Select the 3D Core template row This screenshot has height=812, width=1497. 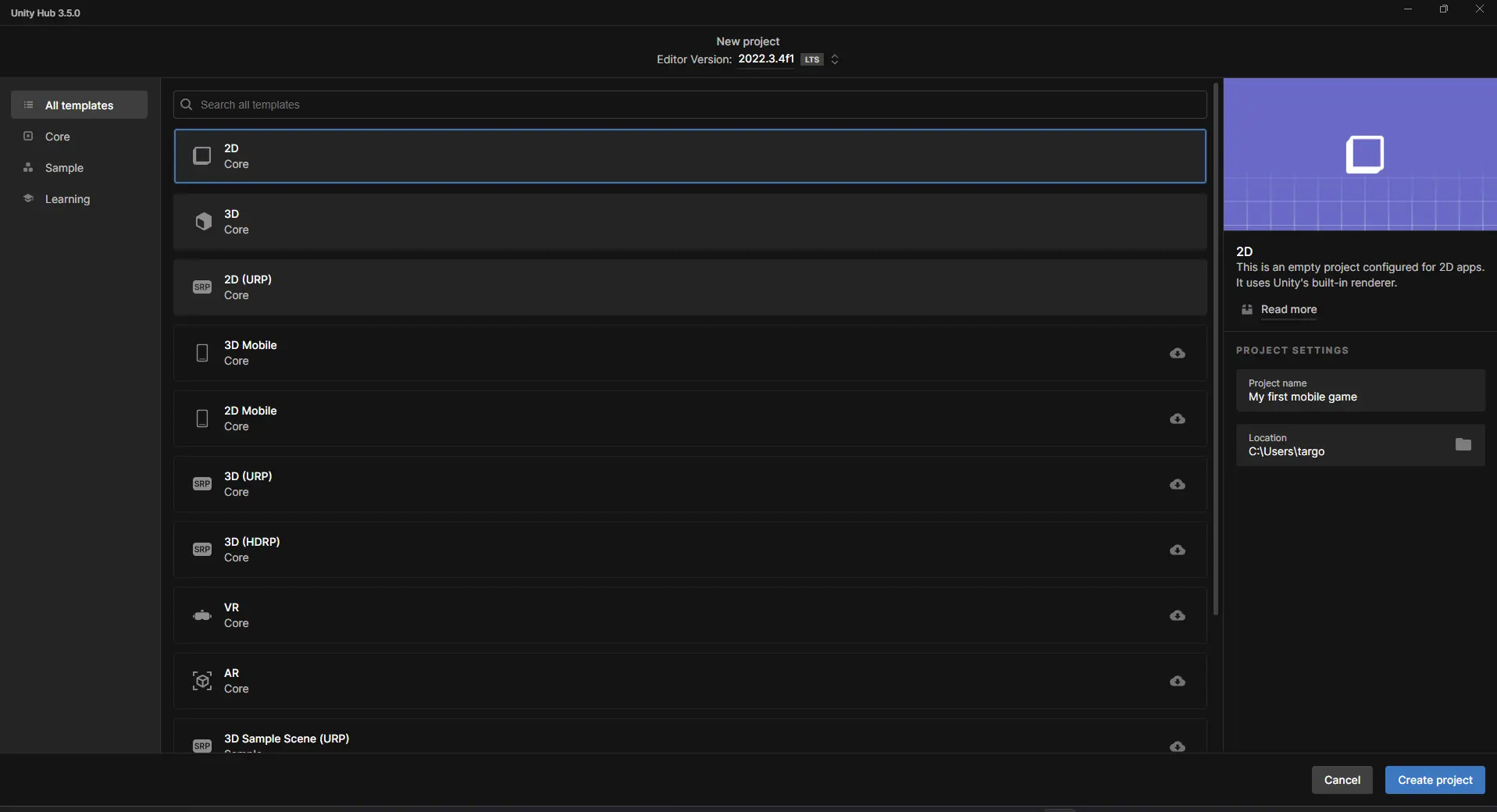pyautogui.click(x=690, y=222)
